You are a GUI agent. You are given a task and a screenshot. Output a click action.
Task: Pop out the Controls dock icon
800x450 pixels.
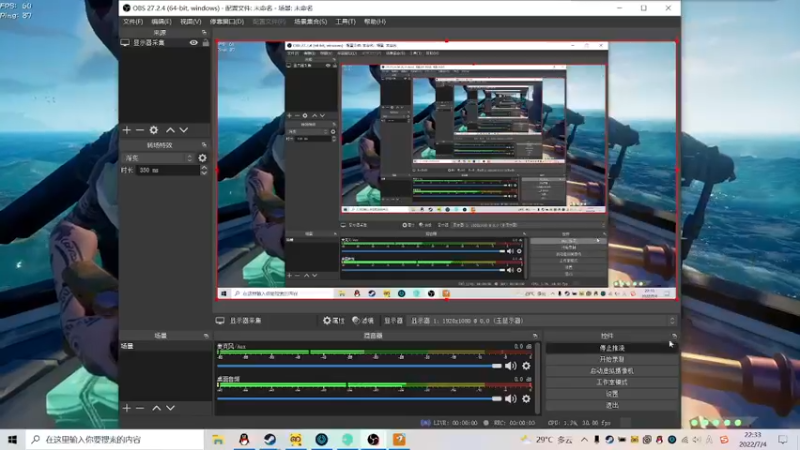click(674, 336)
